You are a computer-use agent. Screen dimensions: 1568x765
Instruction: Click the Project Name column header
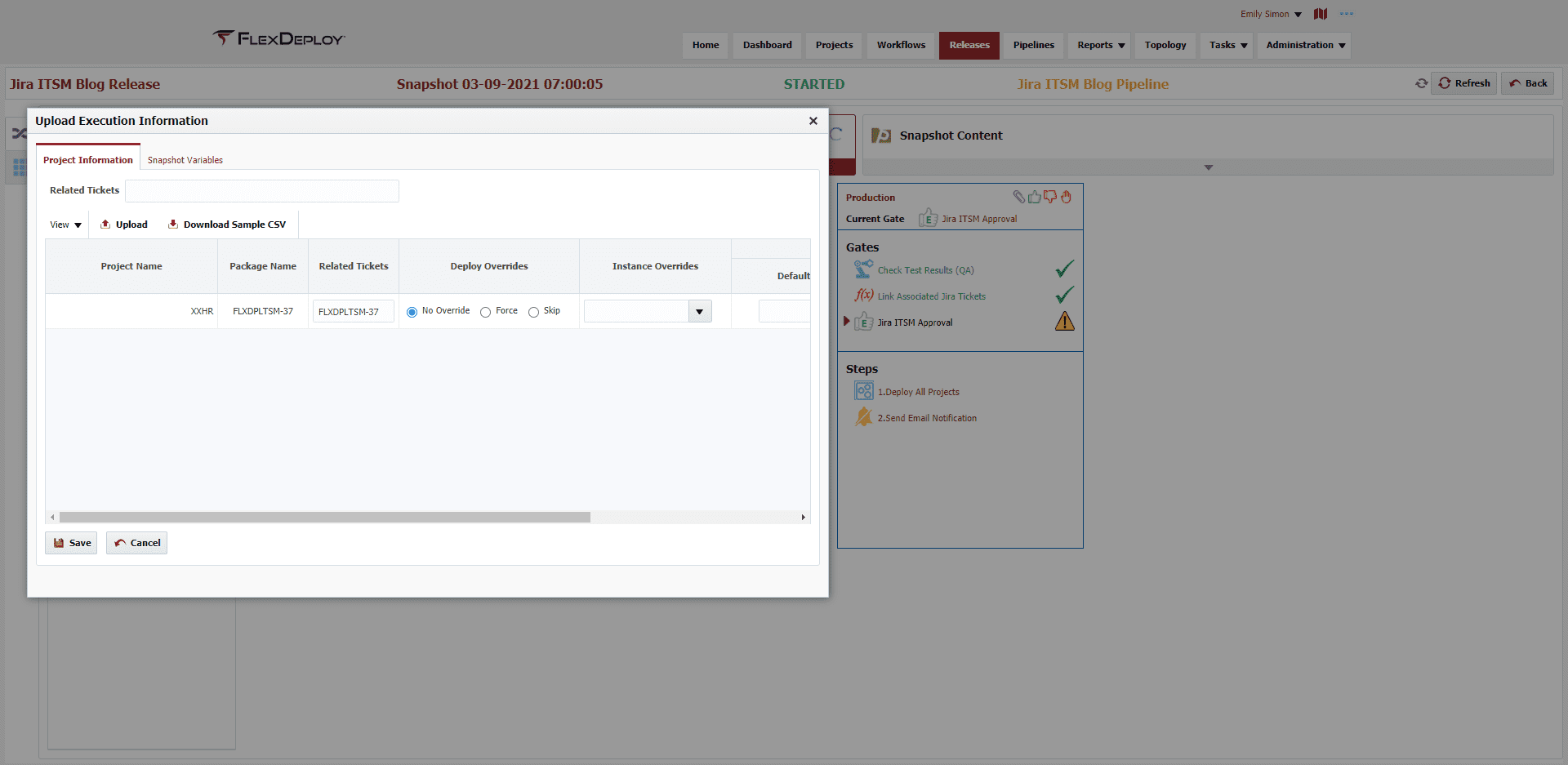coord(131,266)
